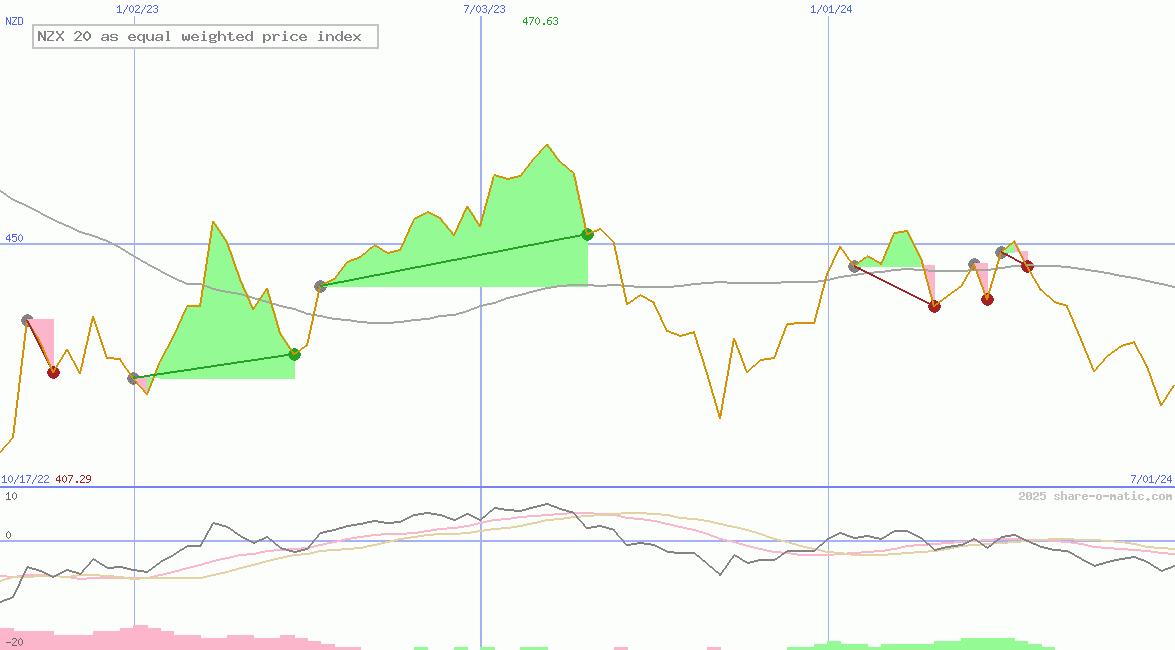Image resolution: width=1175 pixels, height=650 pixels.
Task: Click gray entry dot starting longest green trendline
Action: point(320,286)
